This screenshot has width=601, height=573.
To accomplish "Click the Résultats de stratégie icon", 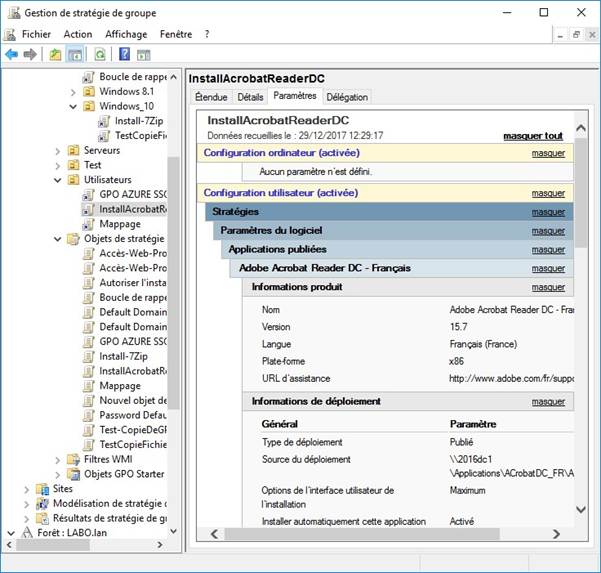I will tap(43, 518).
